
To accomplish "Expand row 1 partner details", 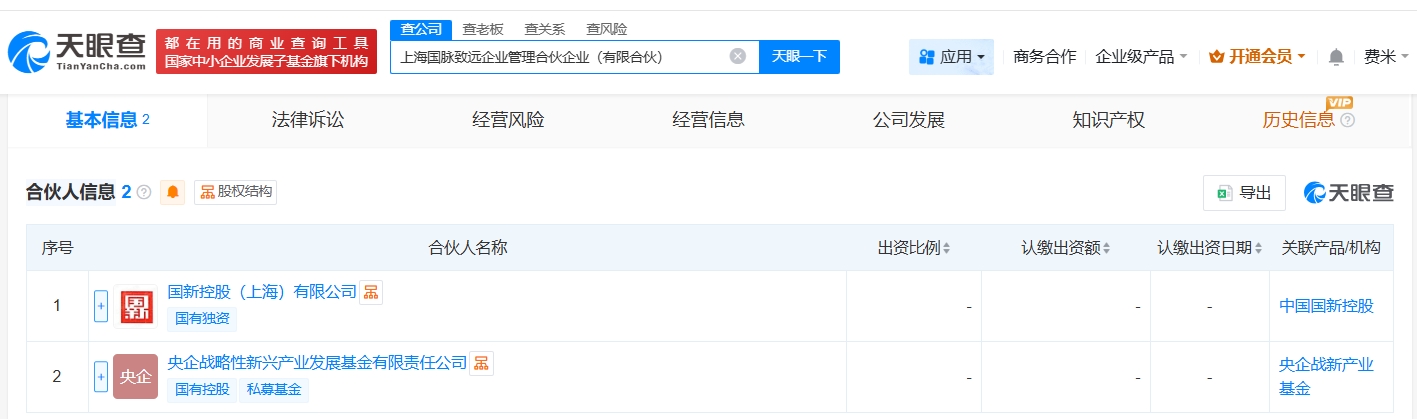I will tap(100, 306).
